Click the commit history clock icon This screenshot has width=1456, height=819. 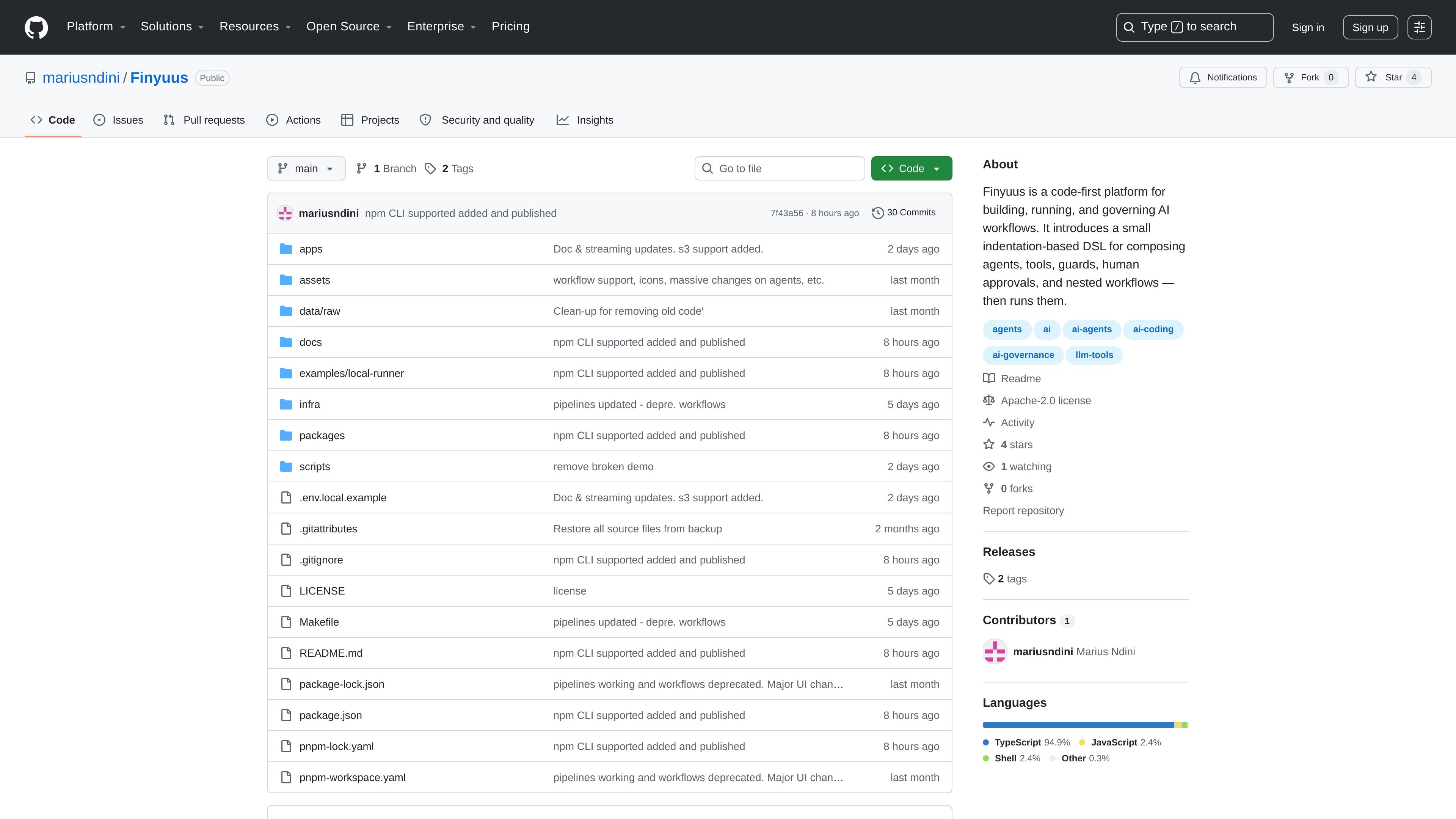click(x=878, y=213)
